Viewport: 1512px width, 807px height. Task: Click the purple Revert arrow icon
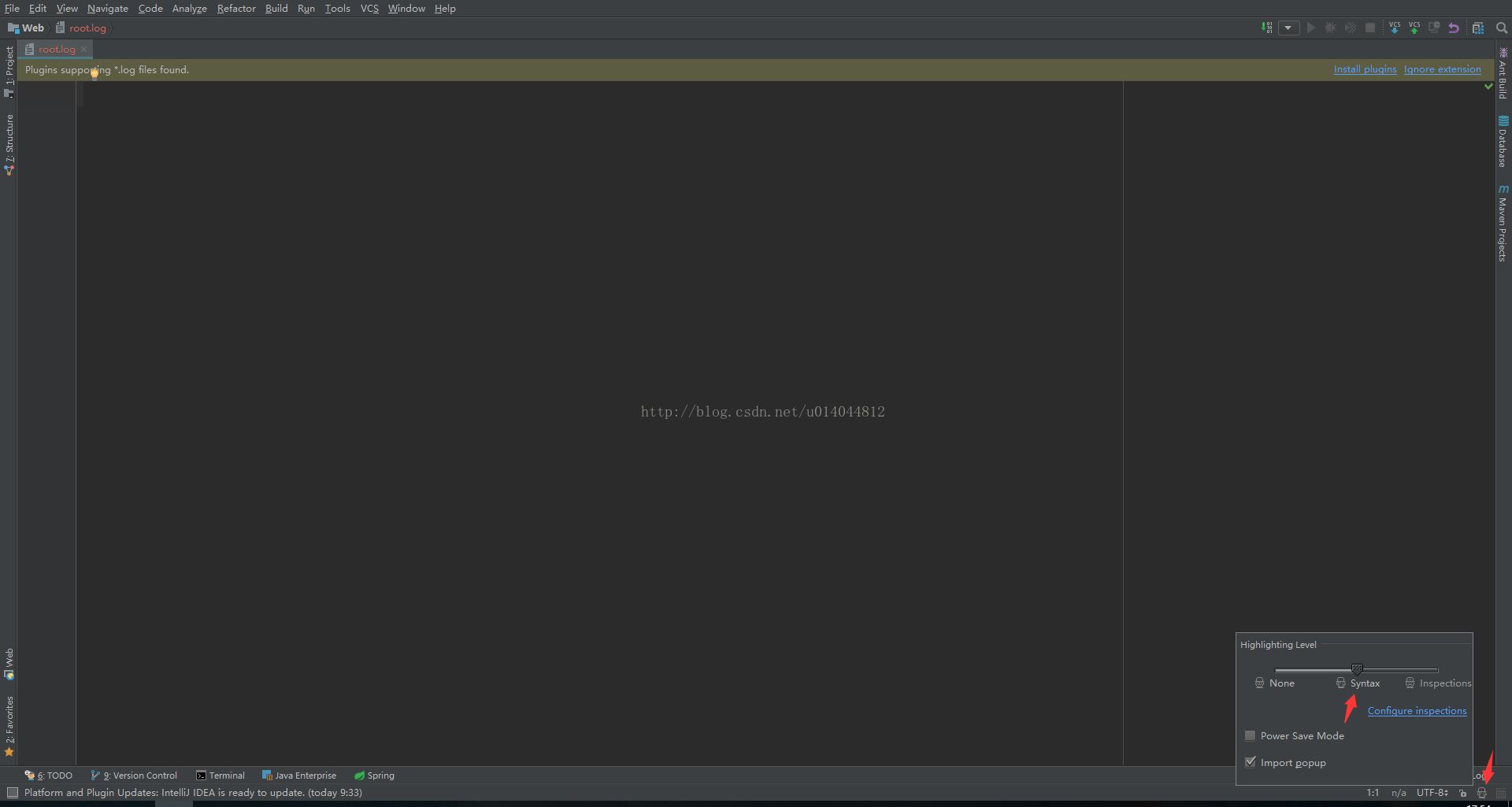(x=1454, y=28)
